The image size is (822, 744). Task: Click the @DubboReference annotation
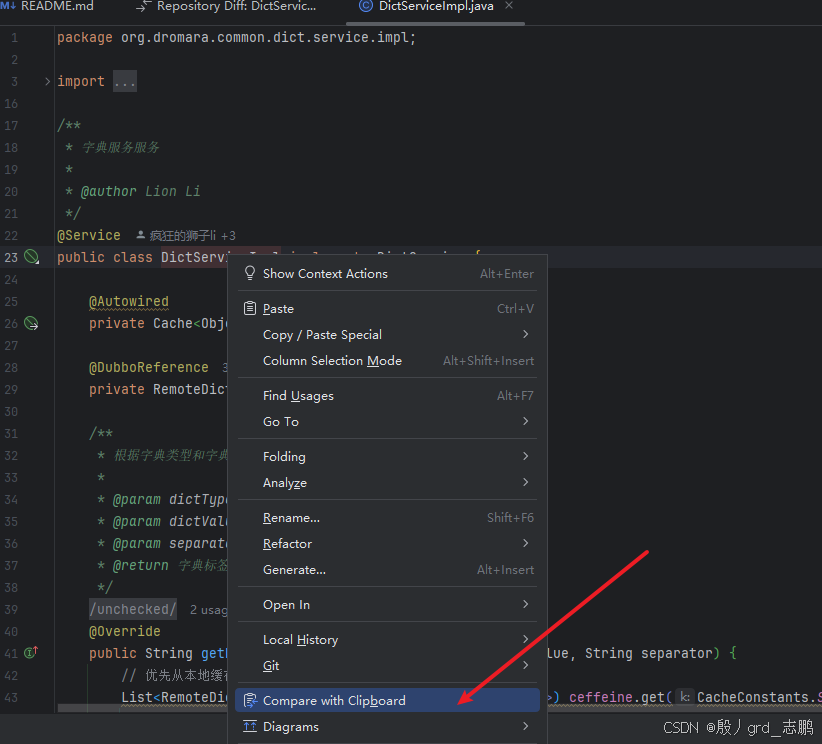tap(149, 367)
